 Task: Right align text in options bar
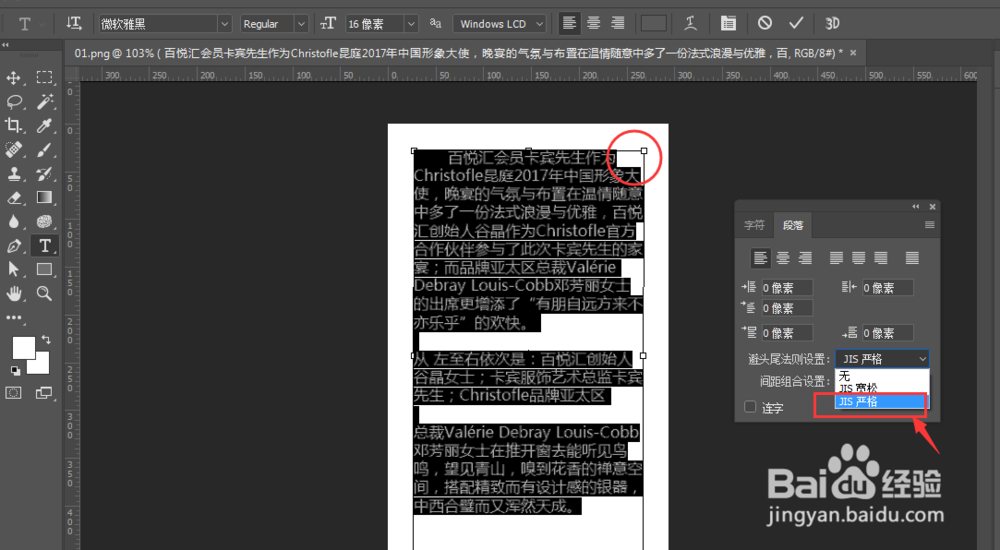(617, 24)
